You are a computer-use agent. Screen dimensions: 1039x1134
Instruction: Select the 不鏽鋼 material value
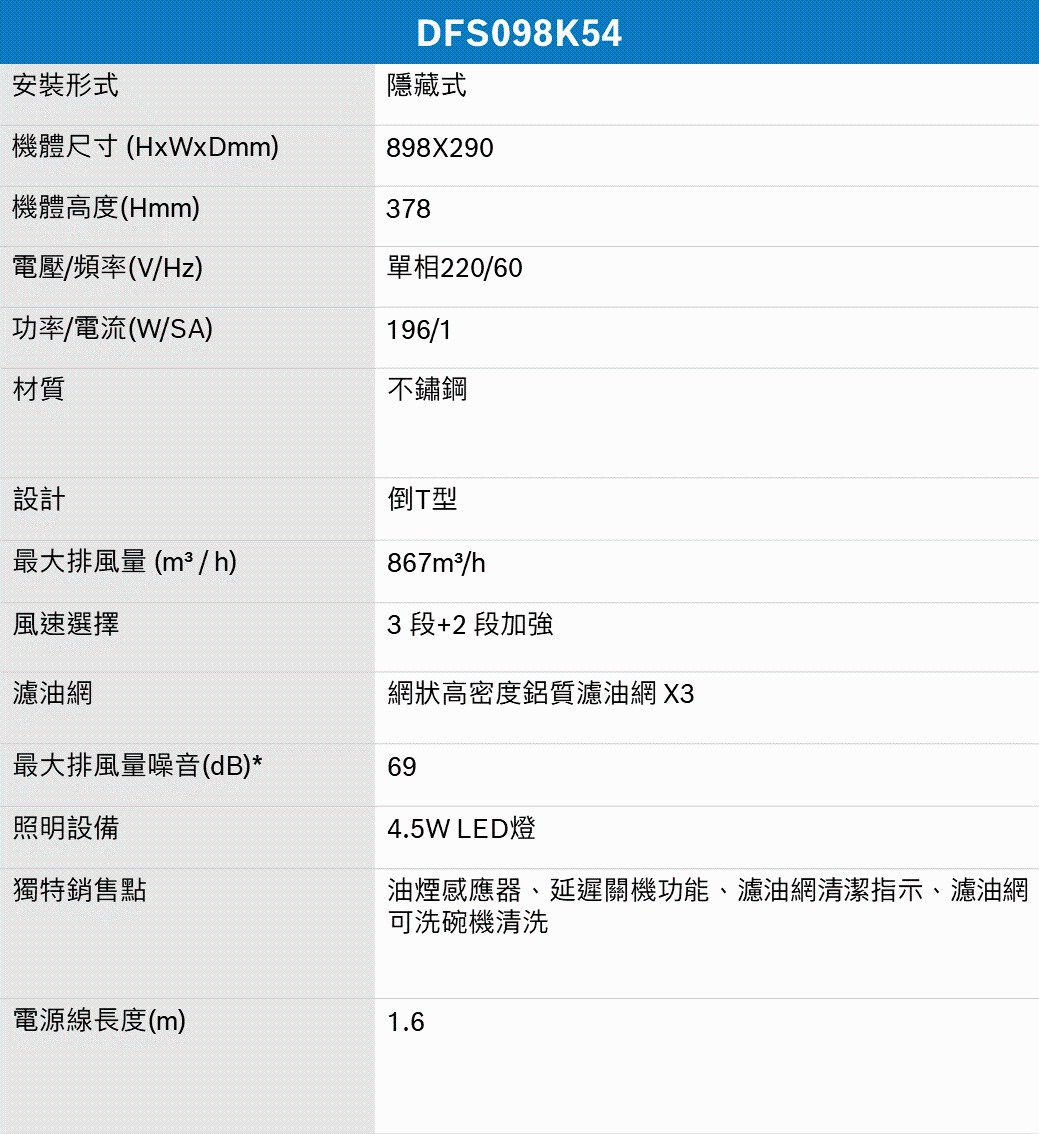(x=427, y=390)
